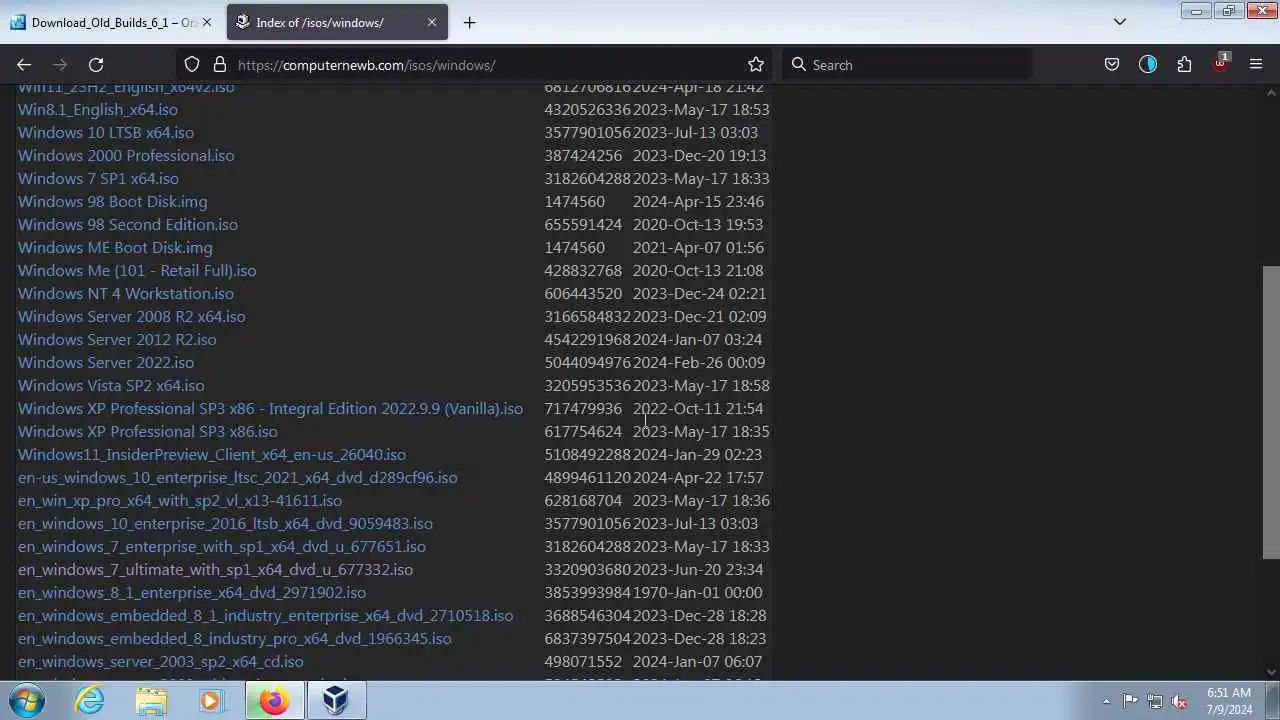Download Windows 10 LTSB x64.iso

tap(106, 132)
